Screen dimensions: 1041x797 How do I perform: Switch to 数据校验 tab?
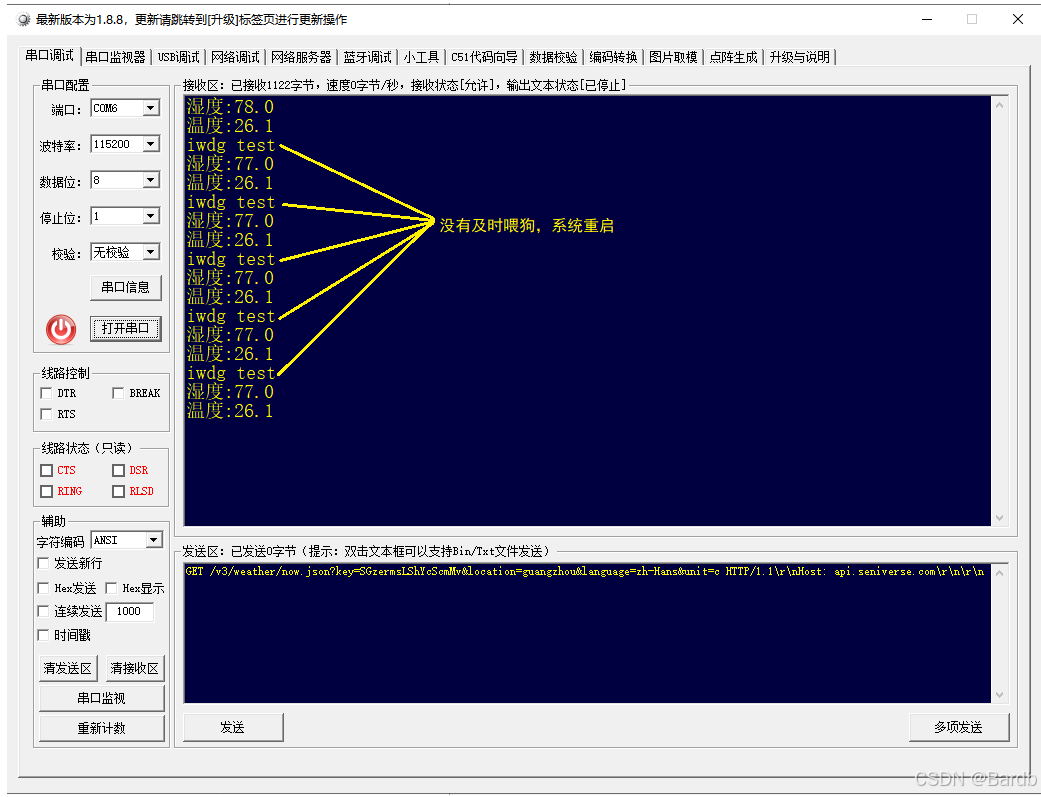553,57
